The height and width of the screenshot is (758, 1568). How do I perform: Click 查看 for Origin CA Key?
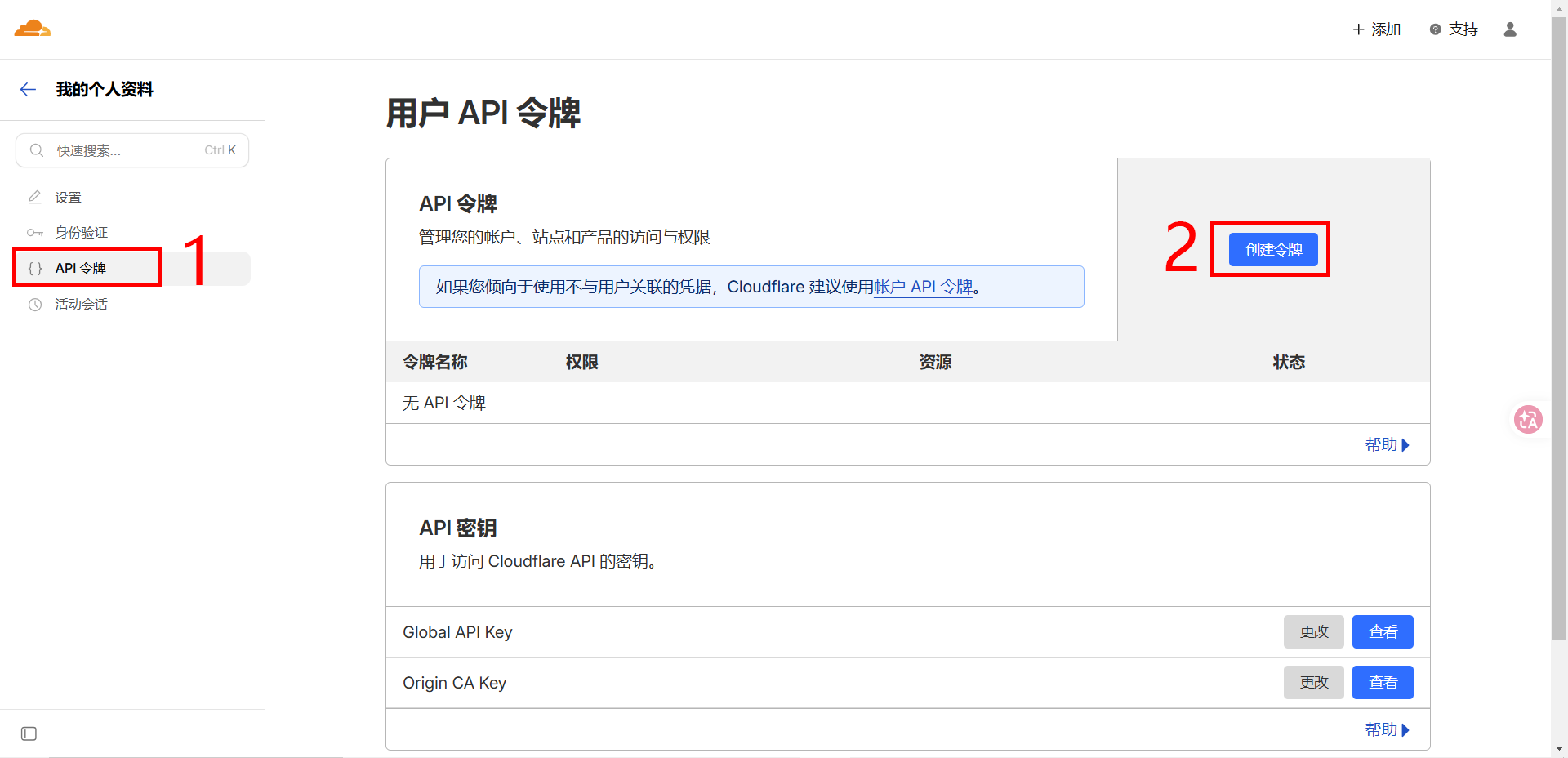[x=1383, y=683]
